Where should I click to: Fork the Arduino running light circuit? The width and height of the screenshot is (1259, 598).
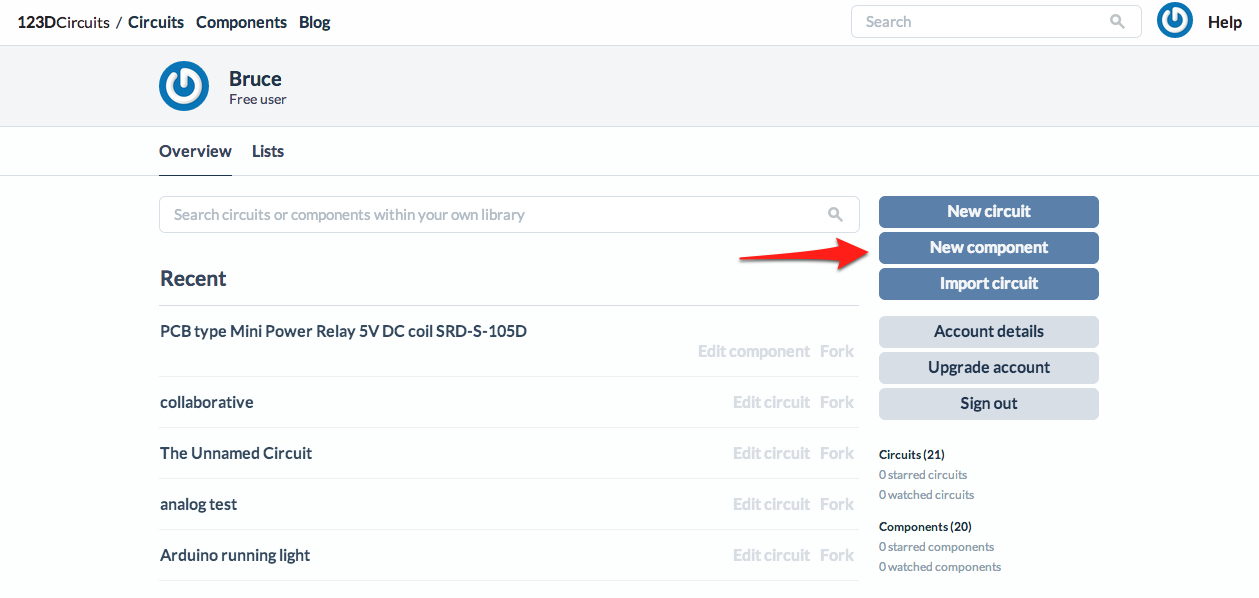837,555
